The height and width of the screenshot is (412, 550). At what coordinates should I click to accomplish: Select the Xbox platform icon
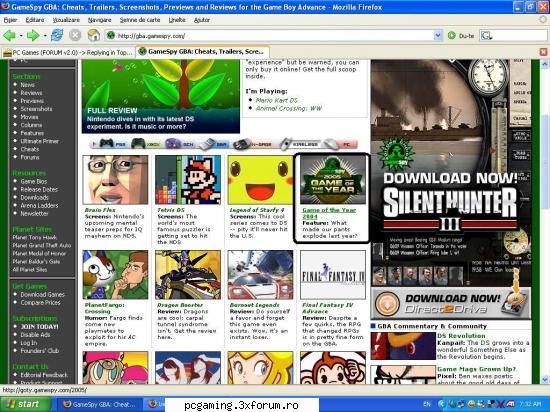(145, 144)
